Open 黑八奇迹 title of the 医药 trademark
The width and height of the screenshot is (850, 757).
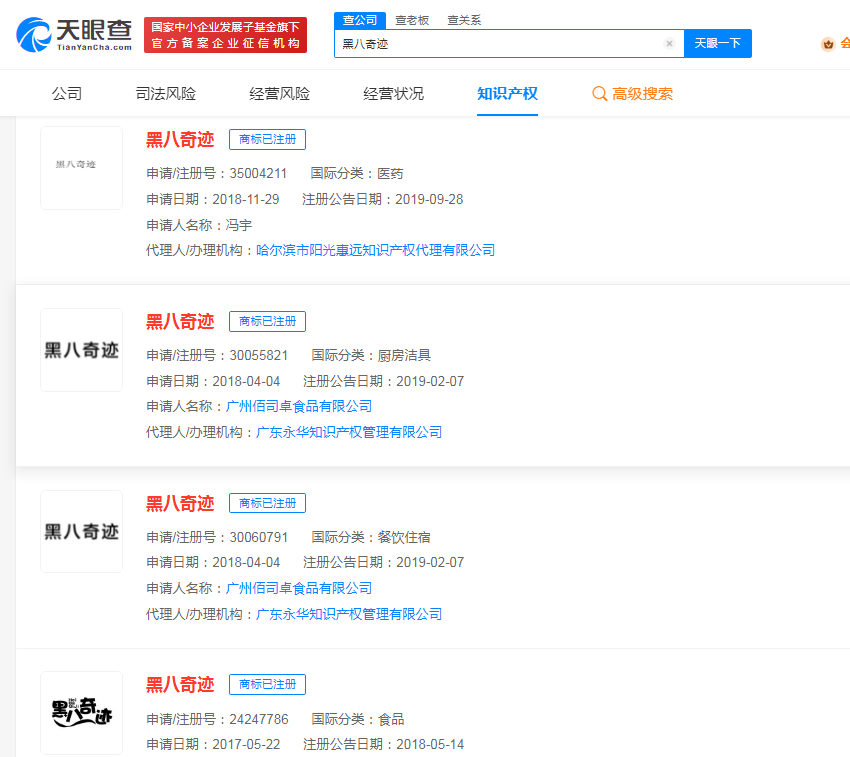pos(180,139)
